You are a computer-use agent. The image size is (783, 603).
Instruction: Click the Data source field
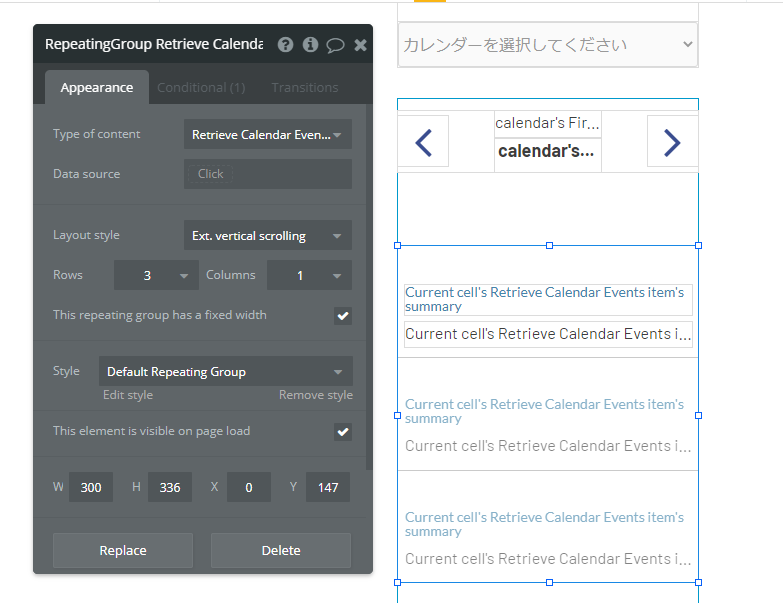click(267, 174)
